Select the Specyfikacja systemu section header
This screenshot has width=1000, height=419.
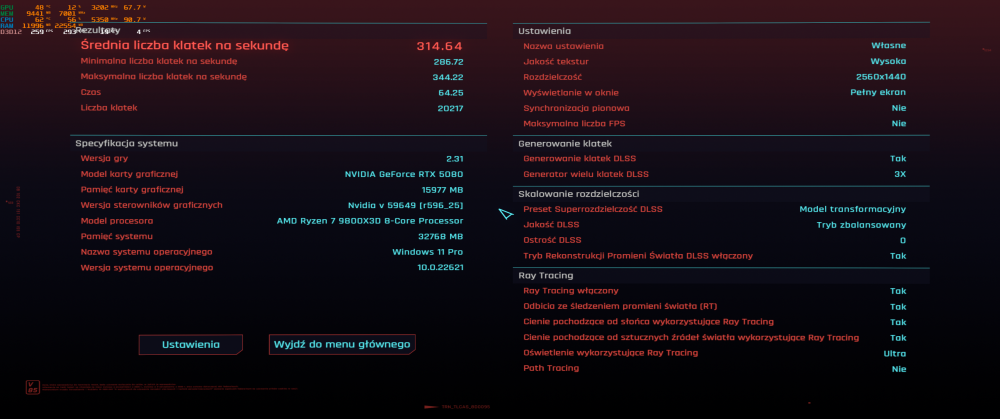[126, 143]
